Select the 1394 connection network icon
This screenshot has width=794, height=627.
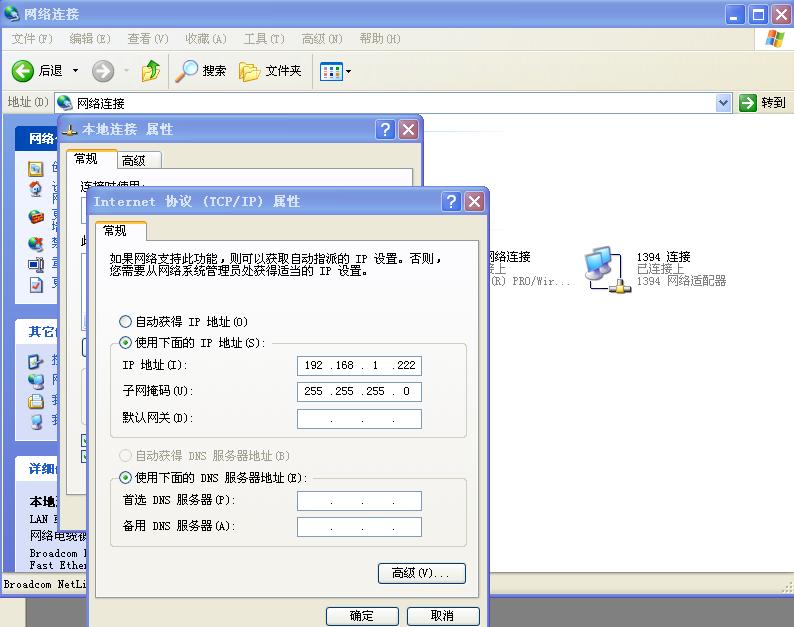tap(607, 268)
